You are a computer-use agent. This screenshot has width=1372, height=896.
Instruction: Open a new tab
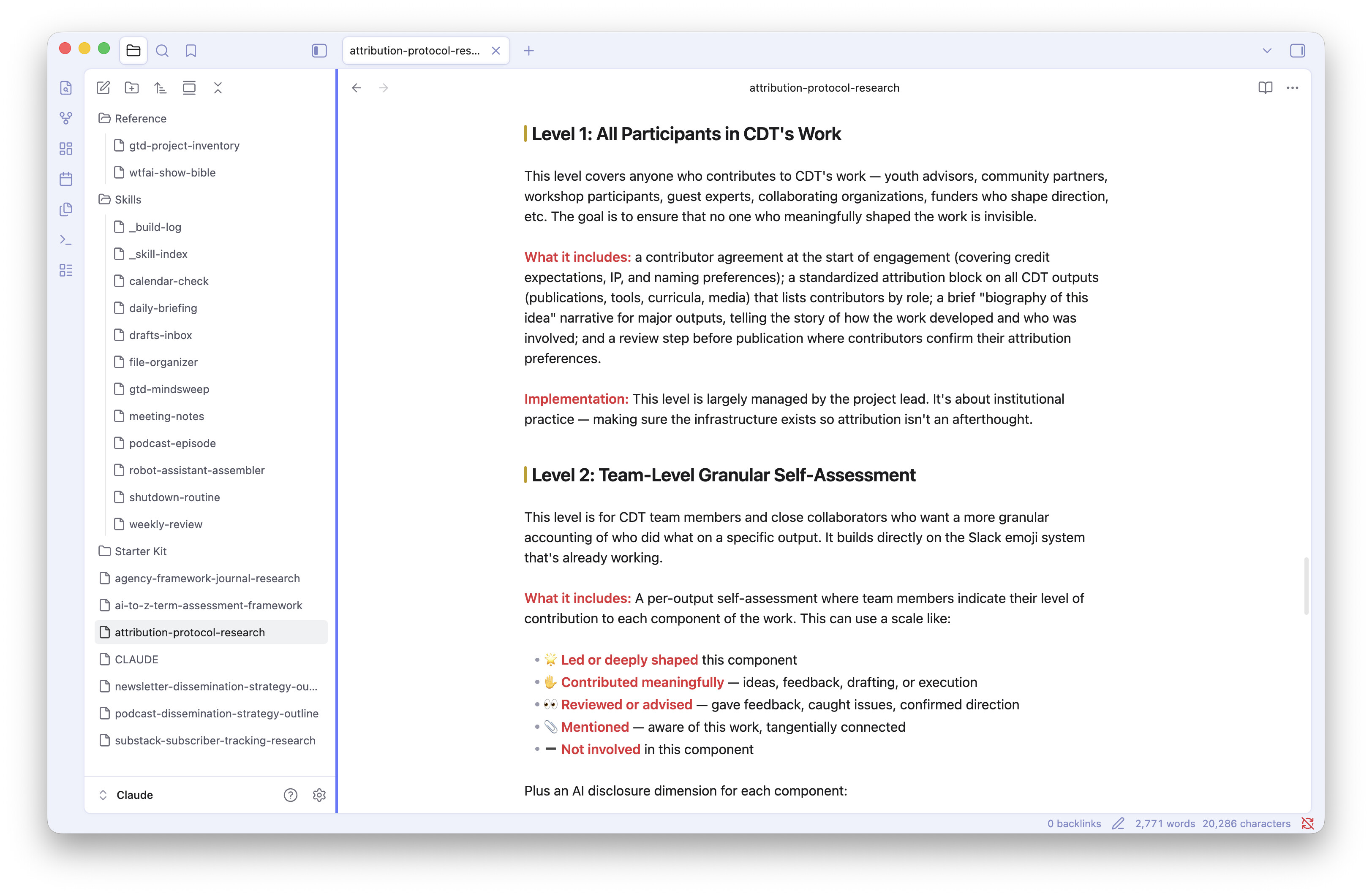pyautogui.click(x=528, y=51)
